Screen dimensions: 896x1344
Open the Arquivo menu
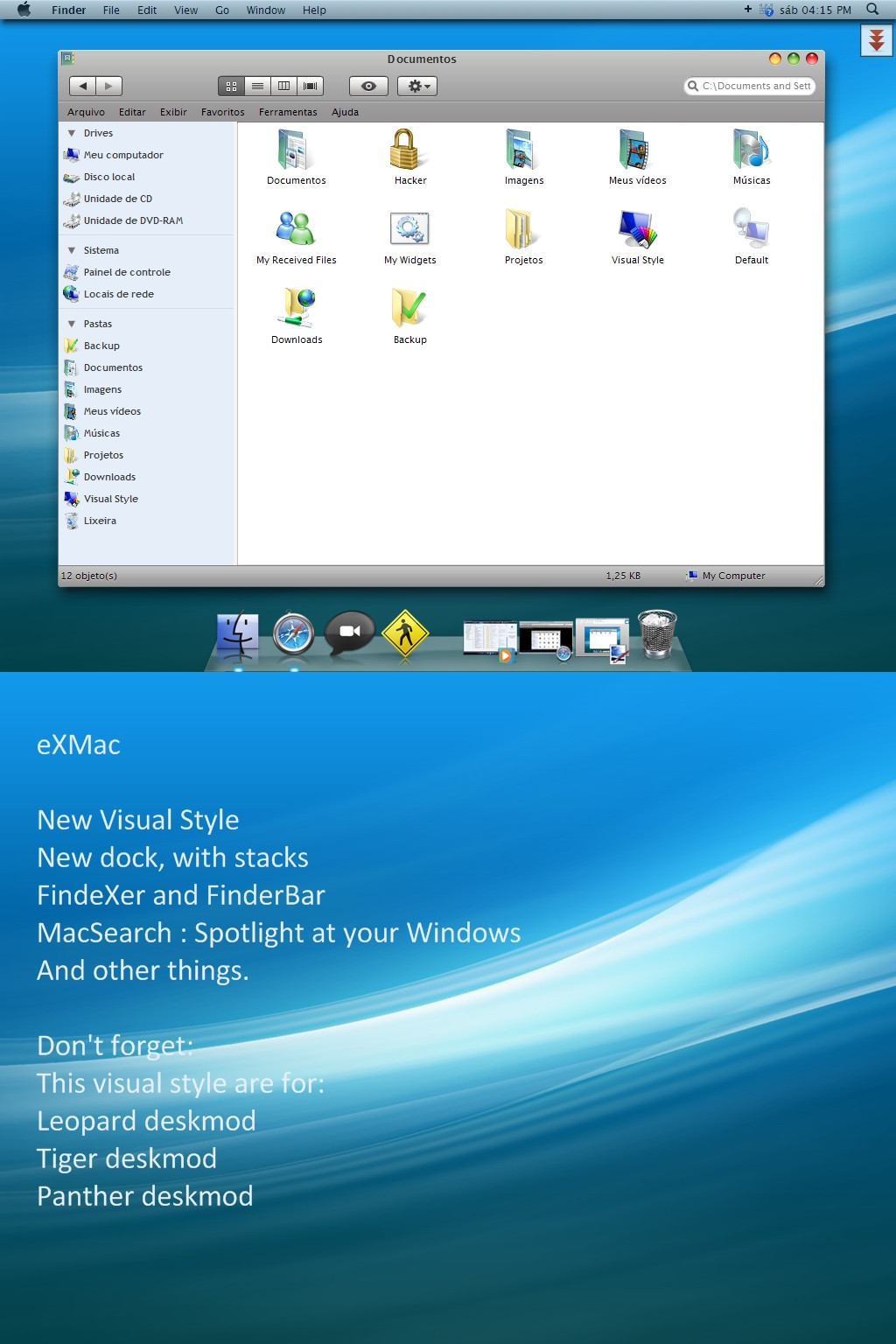(86, 112)
